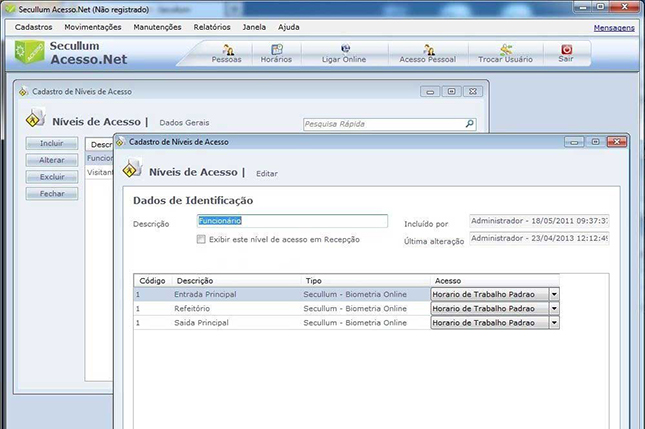The image size is (645, 429).
Task: Select the Funcionário row in the back window's list
Action: [x=99, y=158]
